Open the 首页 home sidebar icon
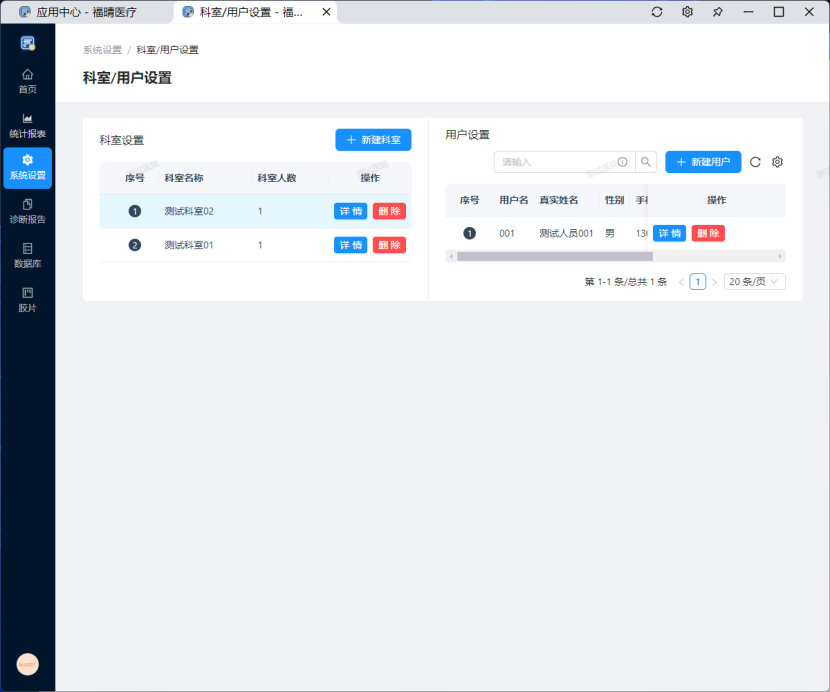Image resolution: width=830 pixels, height=692 pixels. (27, 81)
